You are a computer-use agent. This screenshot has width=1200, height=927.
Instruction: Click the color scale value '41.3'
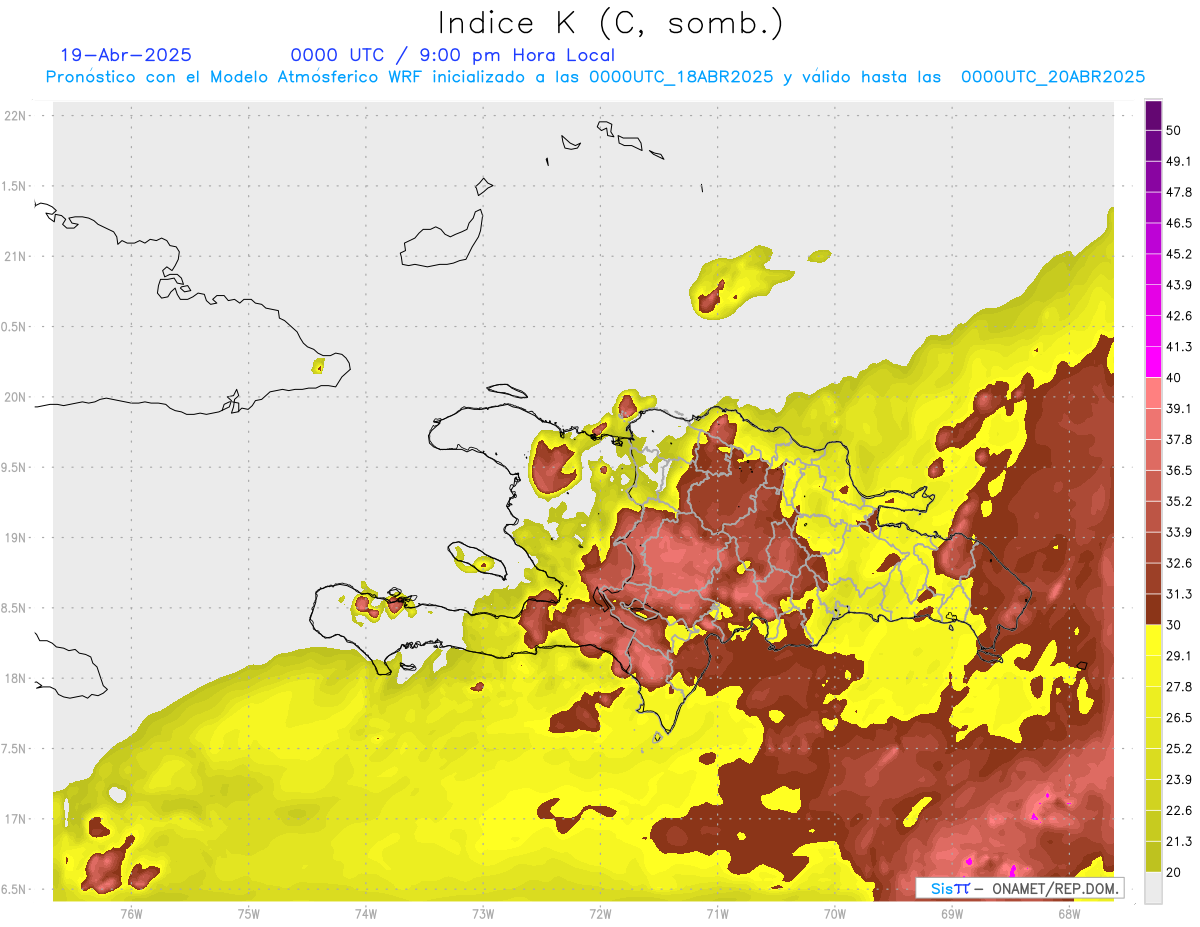[x=1179, y=347]
